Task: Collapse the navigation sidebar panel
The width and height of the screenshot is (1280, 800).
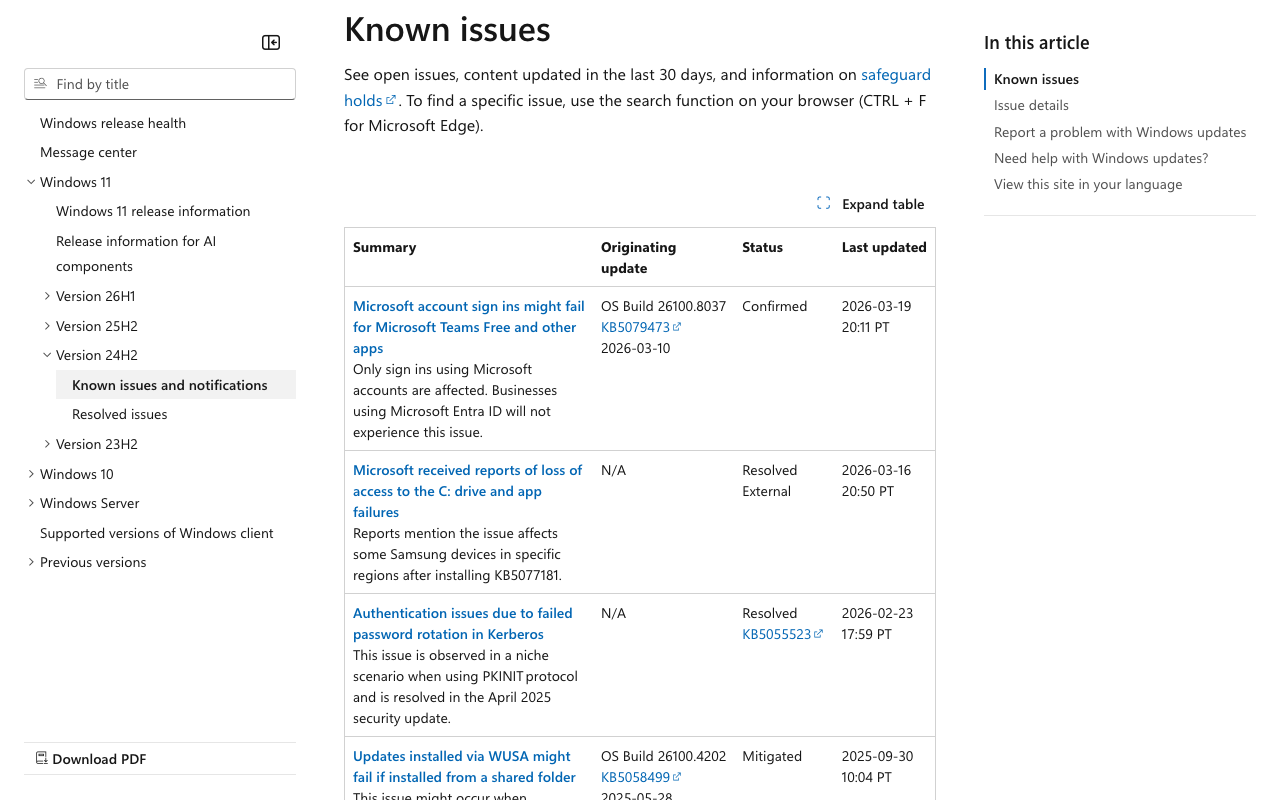Action: [x=270, y=42]
